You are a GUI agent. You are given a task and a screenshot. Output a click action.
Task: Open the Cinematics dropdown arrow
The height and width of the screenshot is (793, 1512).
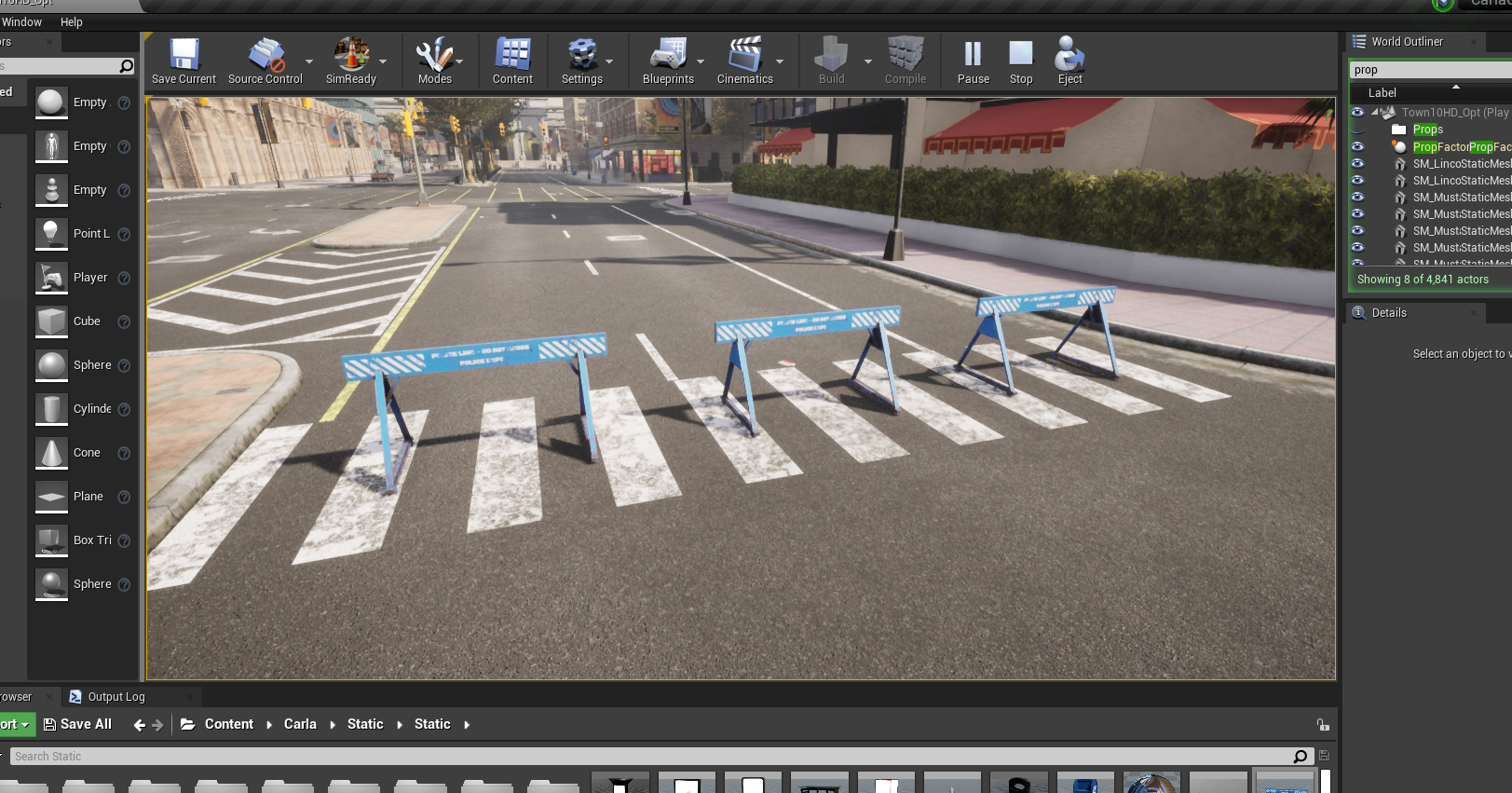(780, 62)
